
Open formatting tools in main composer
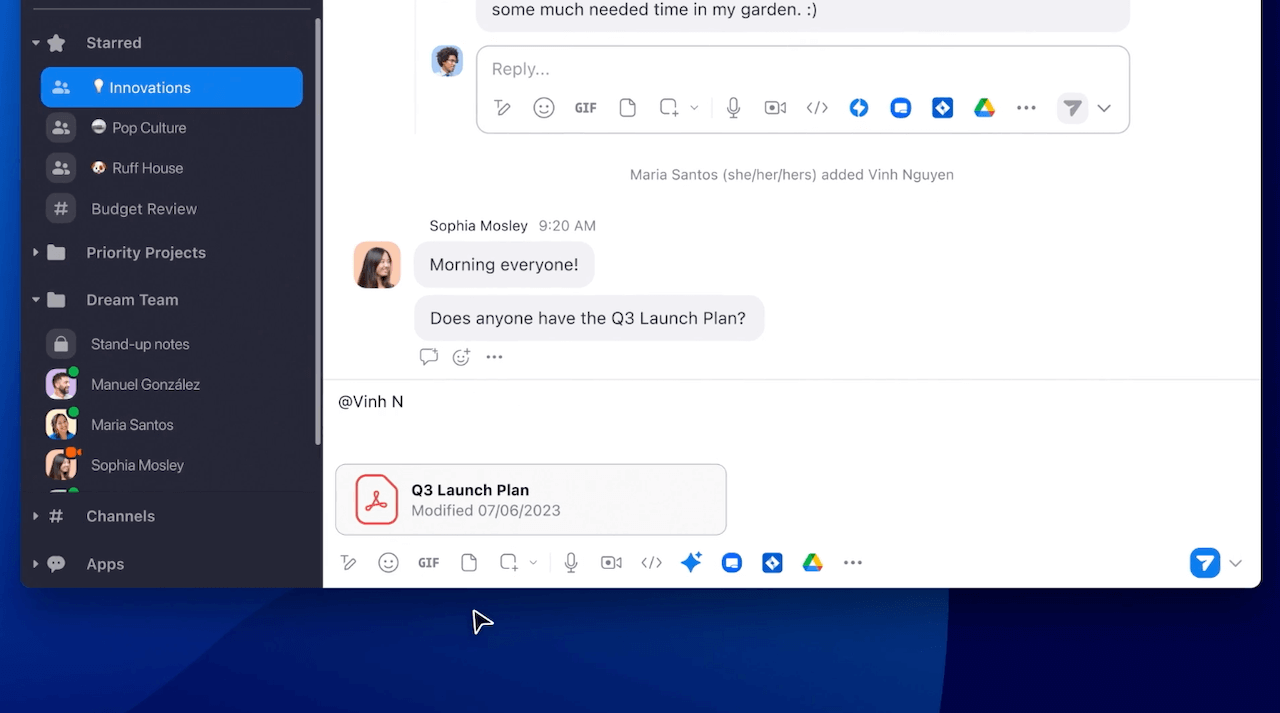[348, 563]
